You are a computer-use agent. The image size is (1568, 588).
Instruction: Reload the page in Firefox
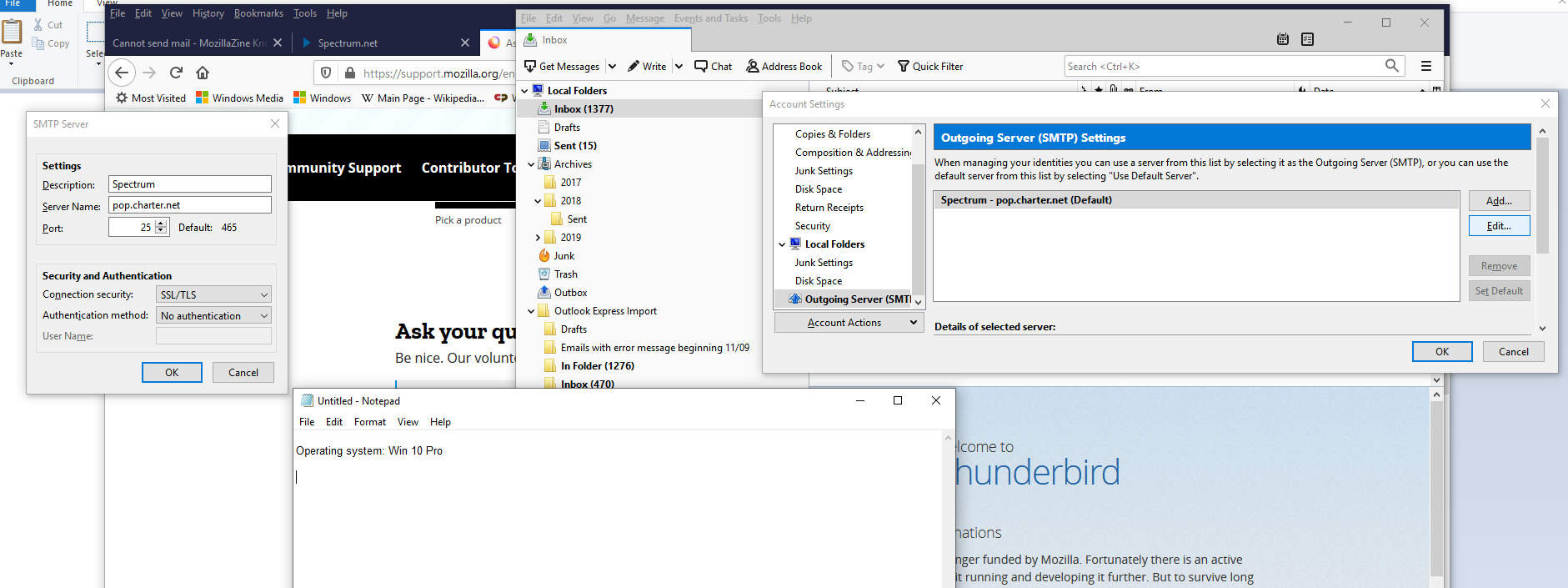pos(176,73)
